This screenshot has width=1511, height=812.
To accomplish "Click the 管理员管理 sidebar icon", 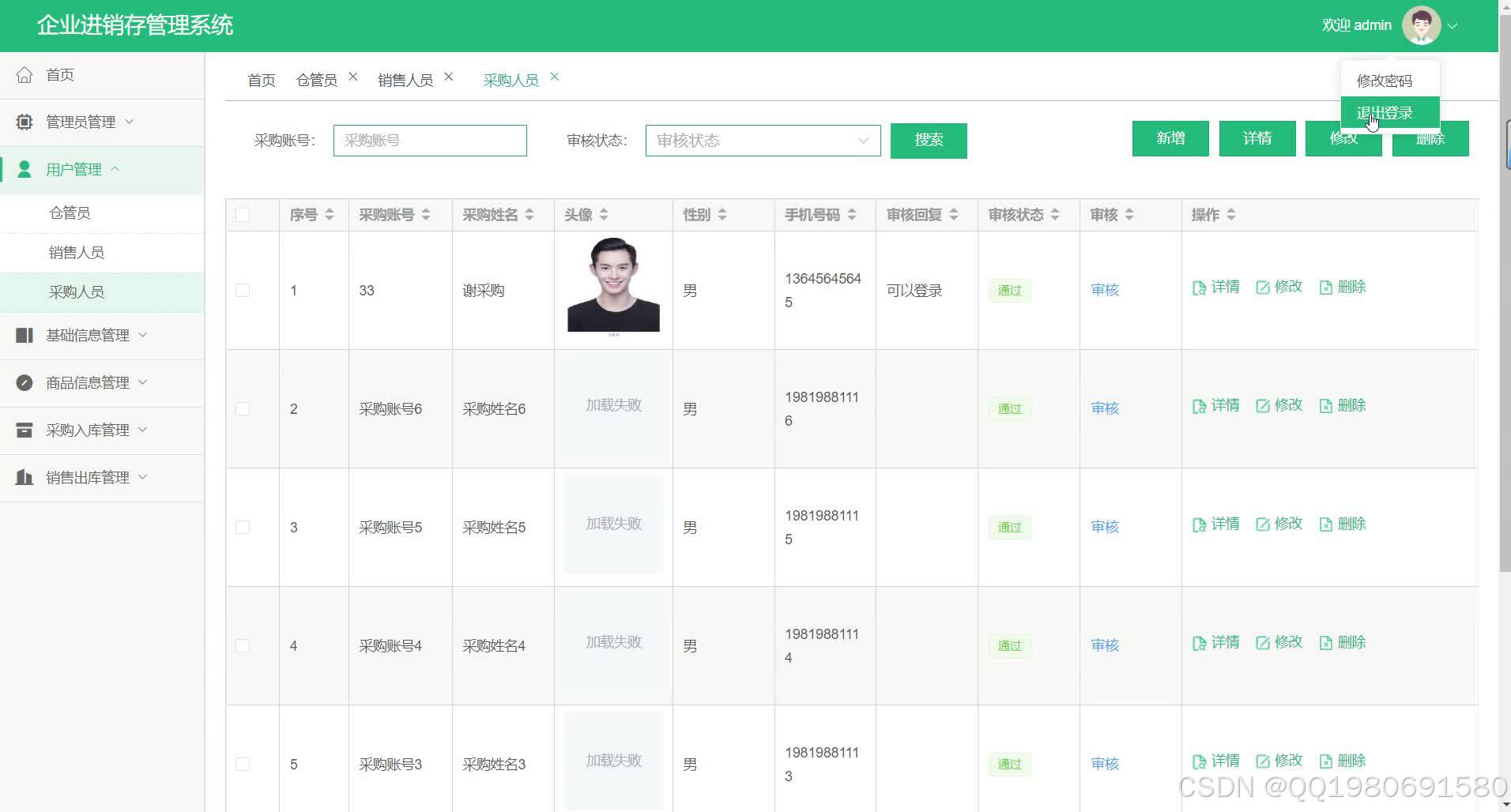I will click(x=24, y=122).
